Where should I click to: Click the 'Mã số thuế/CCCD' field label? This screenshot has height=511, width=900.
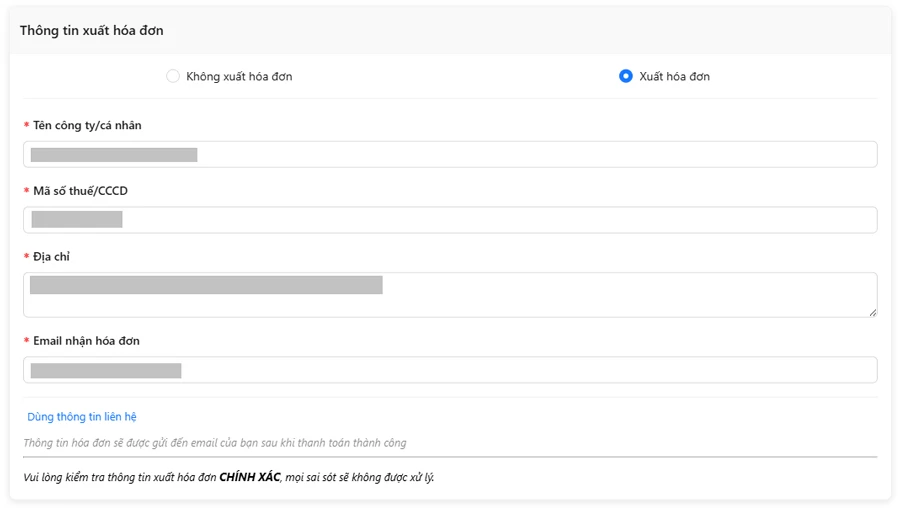80,191
